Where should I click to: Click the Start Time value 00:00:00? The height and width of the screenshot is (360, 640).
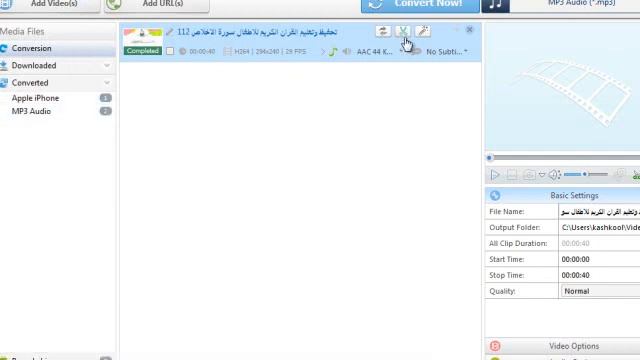[x=576, y=259]
